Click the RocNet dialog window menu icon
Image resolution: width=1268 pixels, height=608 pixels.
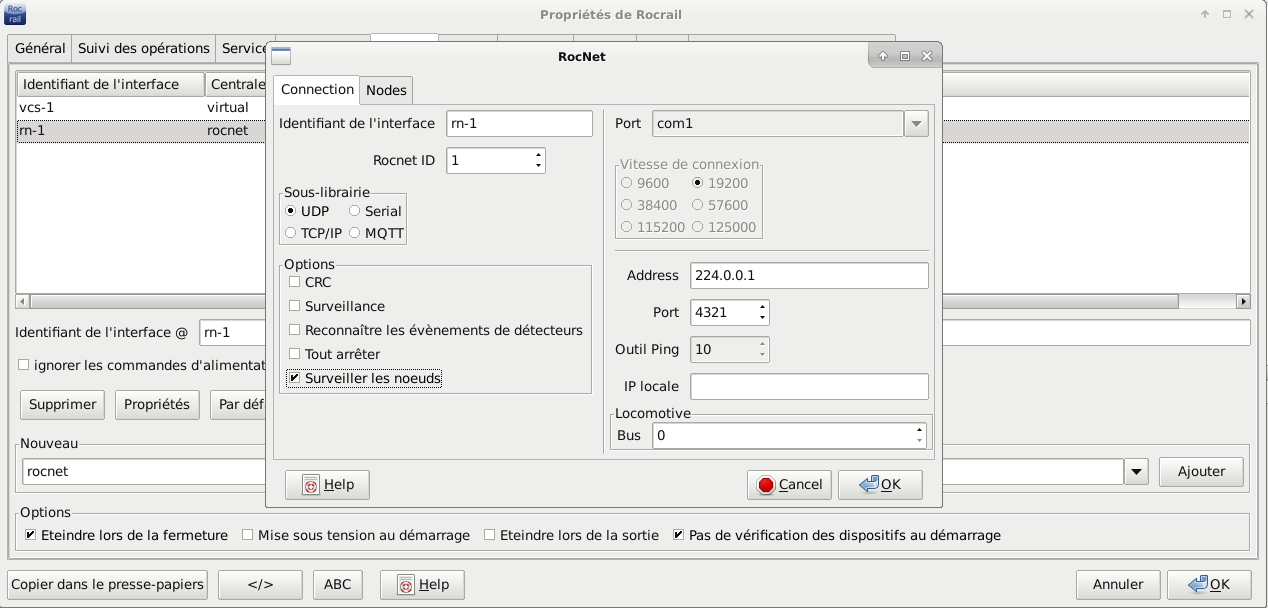pos(281,56)
